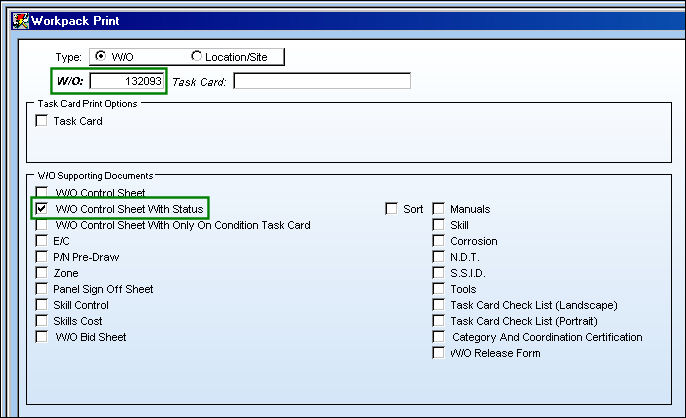
Task: Select the Location/Site radio button
Action: tap(196, 56)
